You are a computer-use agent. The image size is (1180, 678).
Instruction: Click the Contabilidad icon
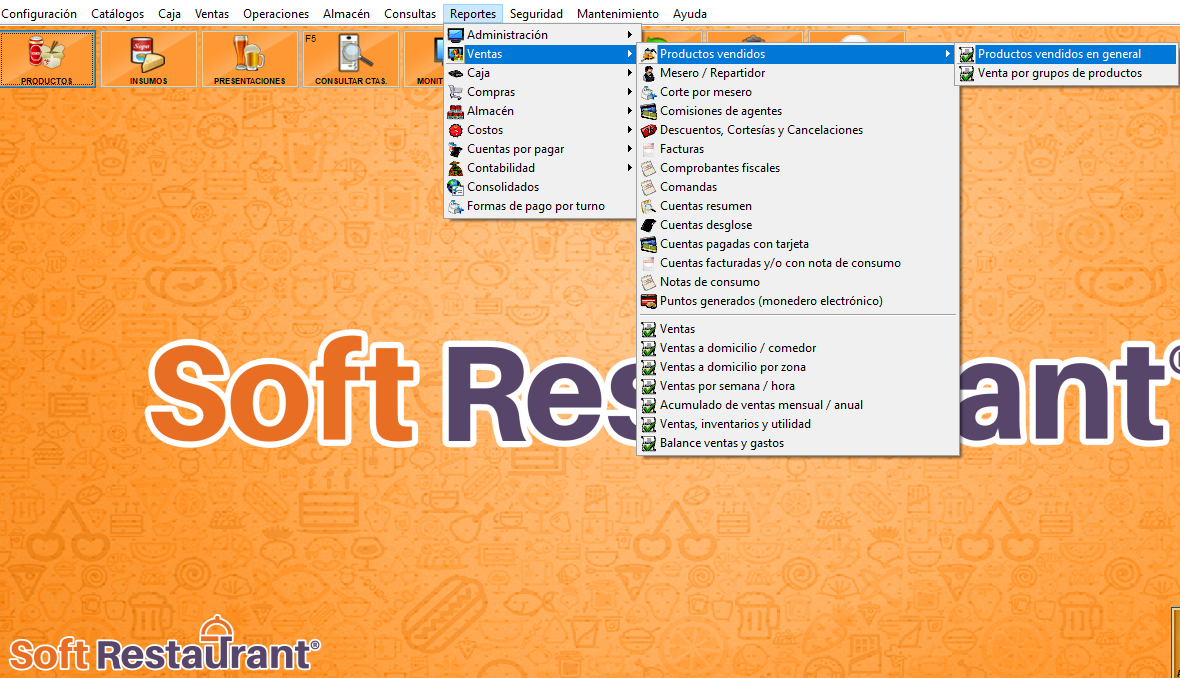click(x=455, y=168)
